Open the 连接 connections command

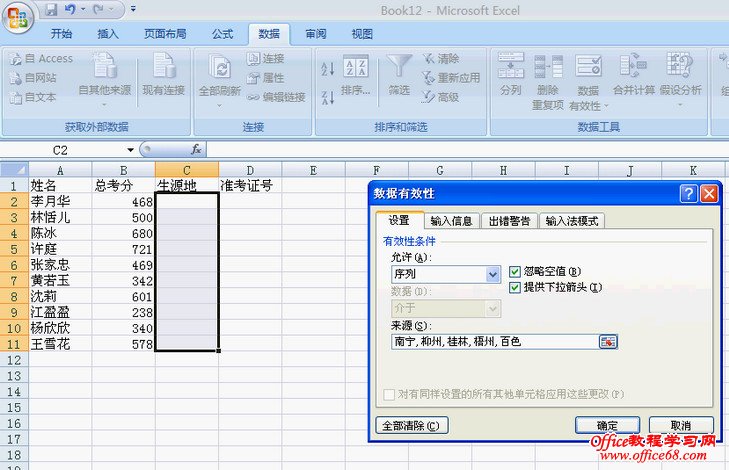tap(265, 59)
